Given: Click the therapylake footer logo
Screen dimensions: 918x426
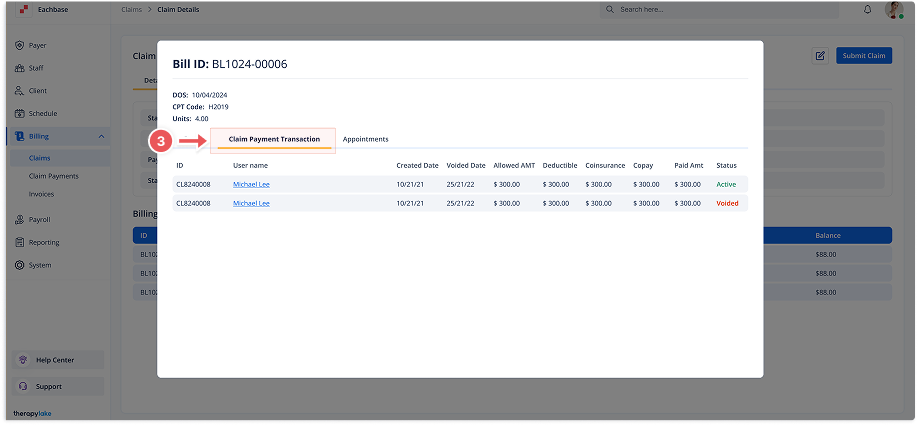Looking at the screenshot, I should click(x=32, y=413).
